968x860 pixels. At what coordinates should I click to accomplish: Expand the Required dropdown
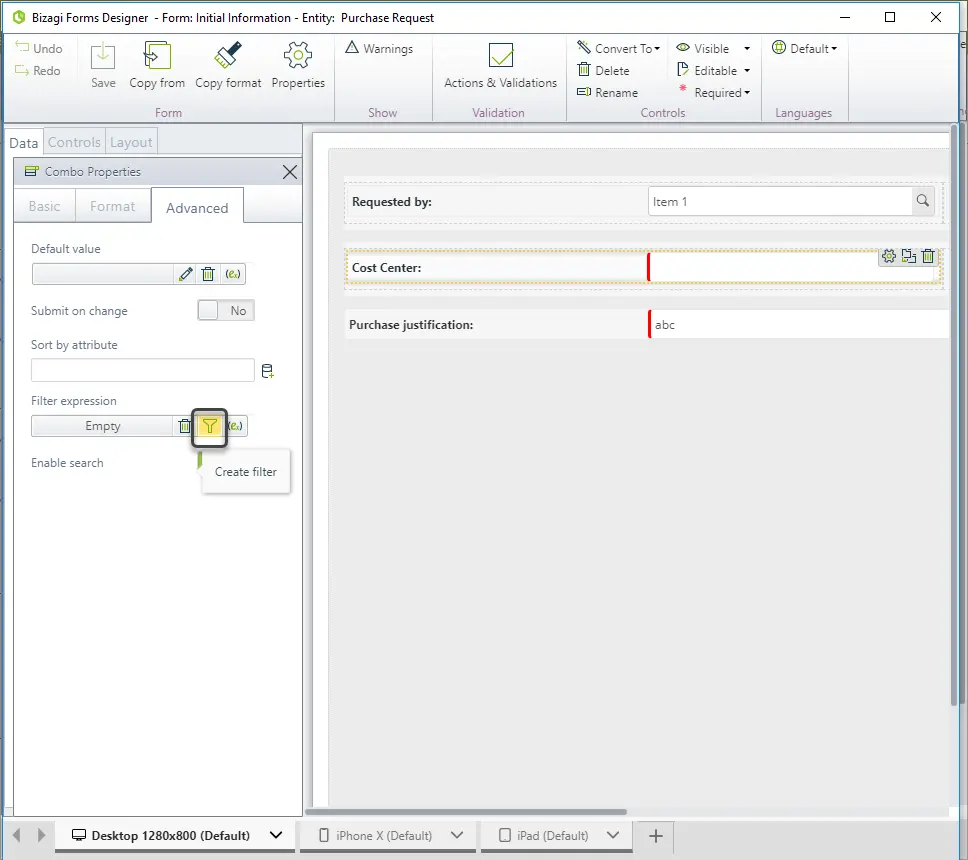pyautogui.click(x=747, y=93)
